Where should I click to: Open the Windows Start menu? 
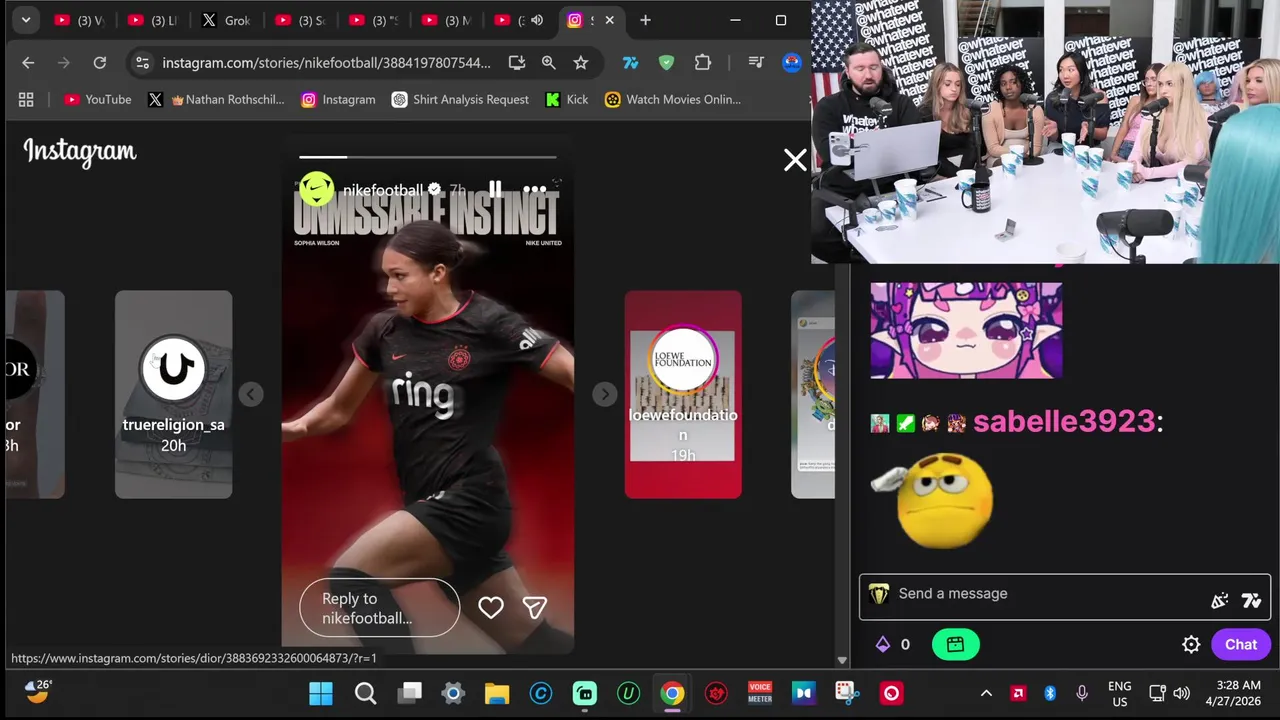click(x=321, y=693)
